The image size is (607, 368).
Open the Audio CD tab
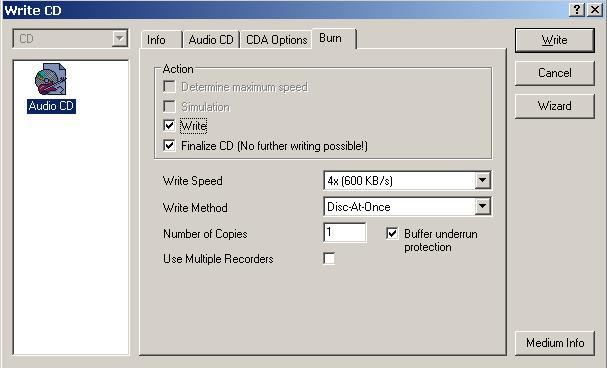click(x=211, y=40)
